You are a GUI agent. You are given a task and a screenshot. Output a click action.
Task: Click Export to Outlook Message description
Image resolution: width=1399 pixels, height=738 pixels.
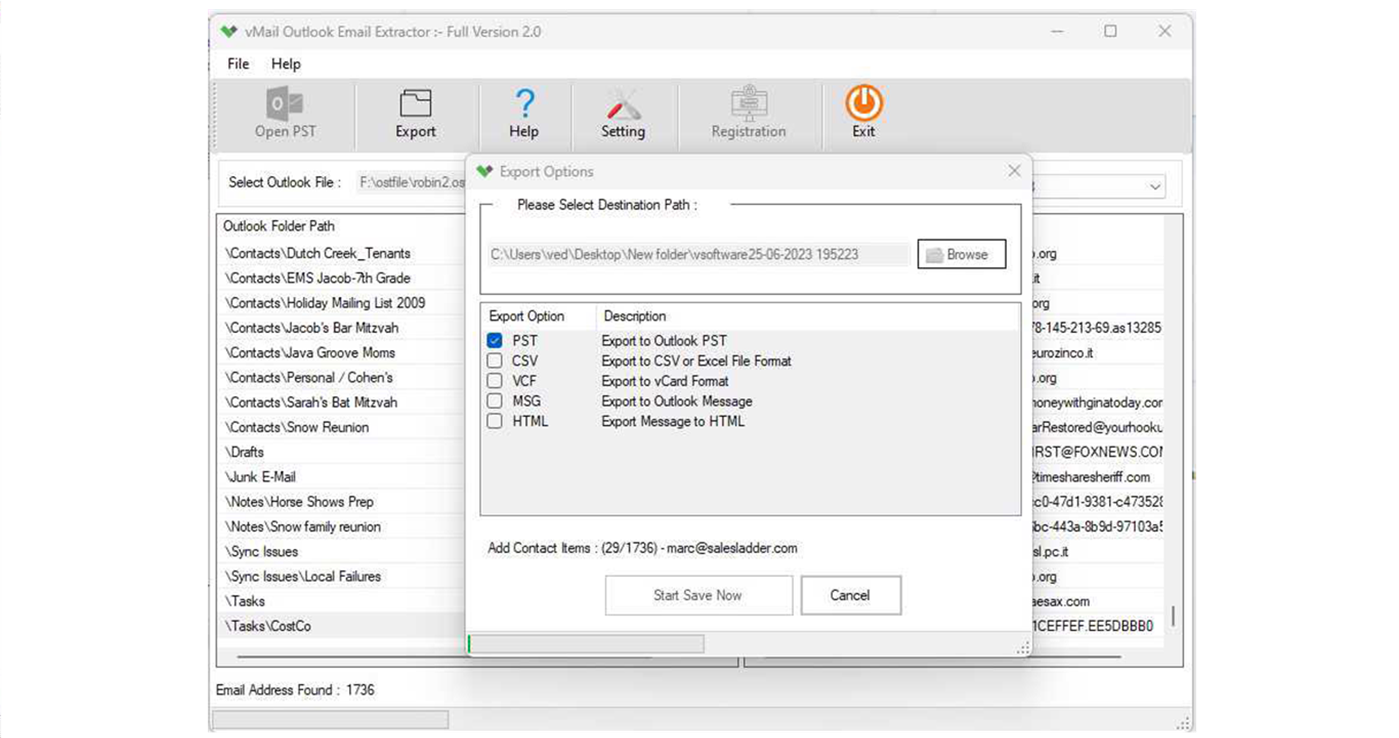coord(677,401)
